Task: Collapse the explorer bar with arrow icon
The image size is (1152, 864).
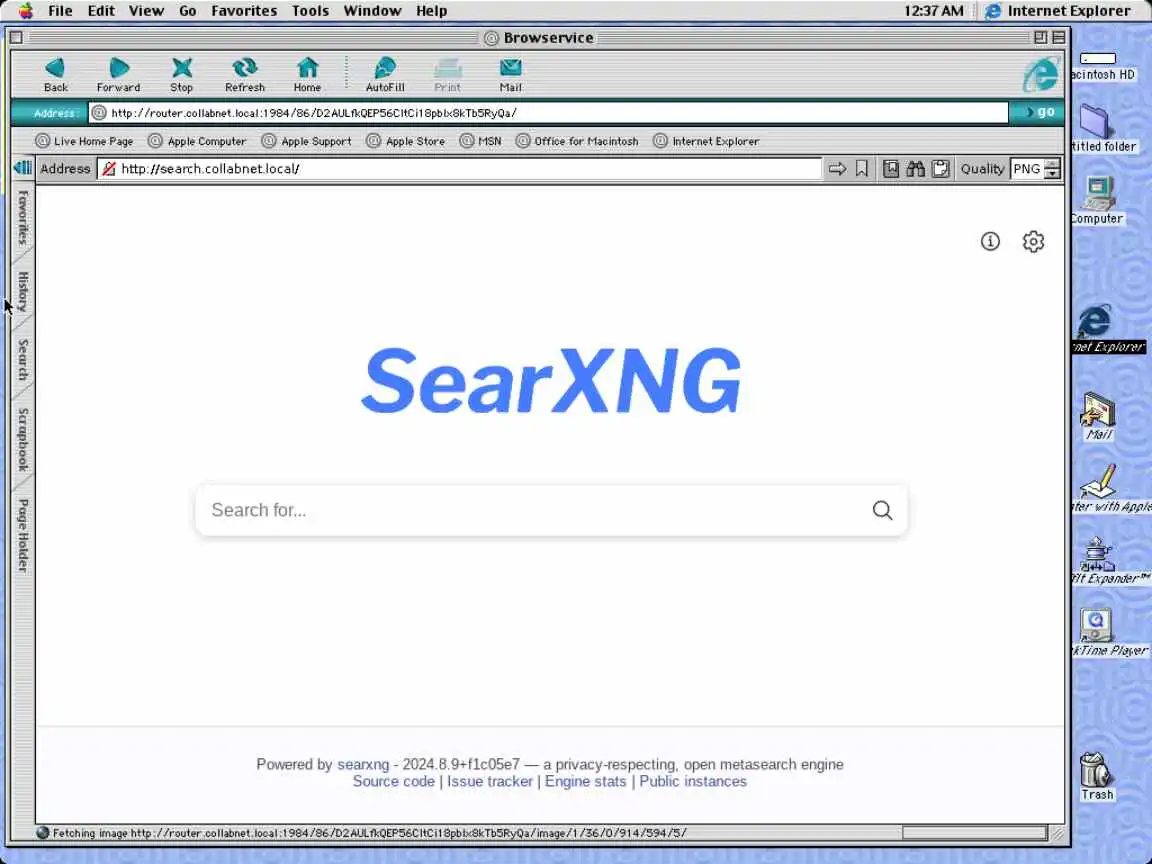Action: [23, 168]
